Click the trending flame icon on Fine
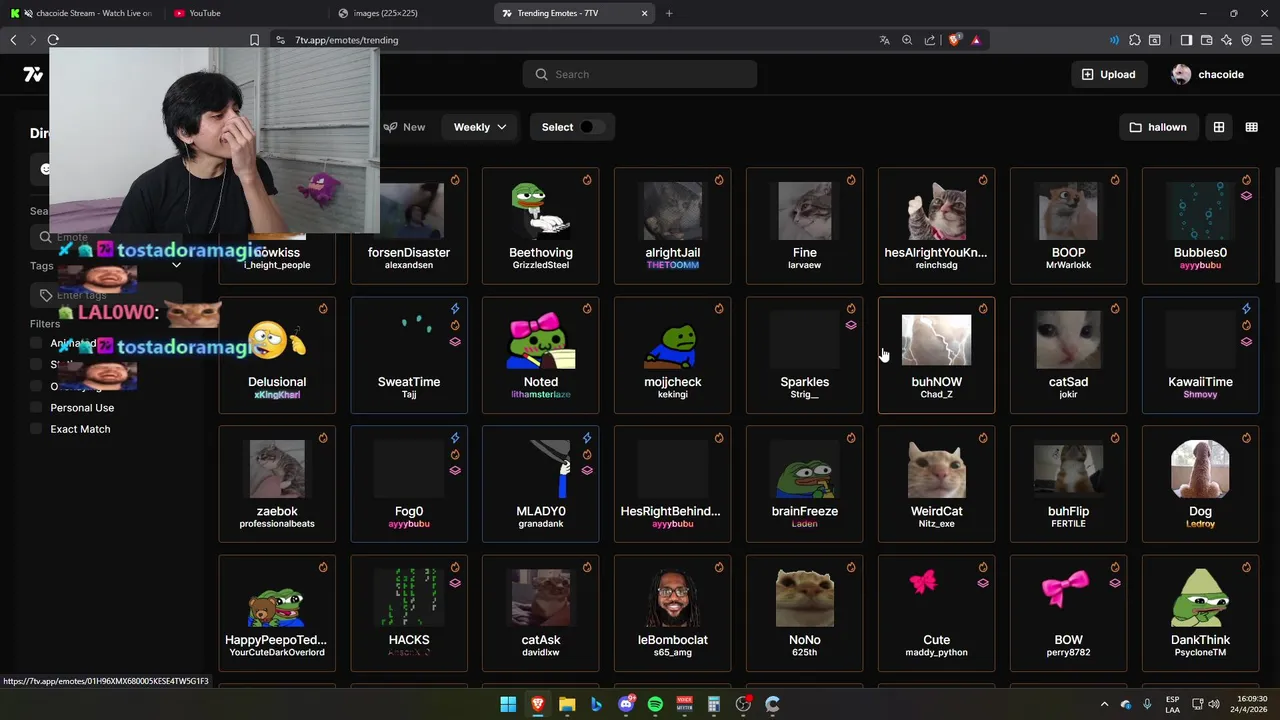 pos(851,180)
